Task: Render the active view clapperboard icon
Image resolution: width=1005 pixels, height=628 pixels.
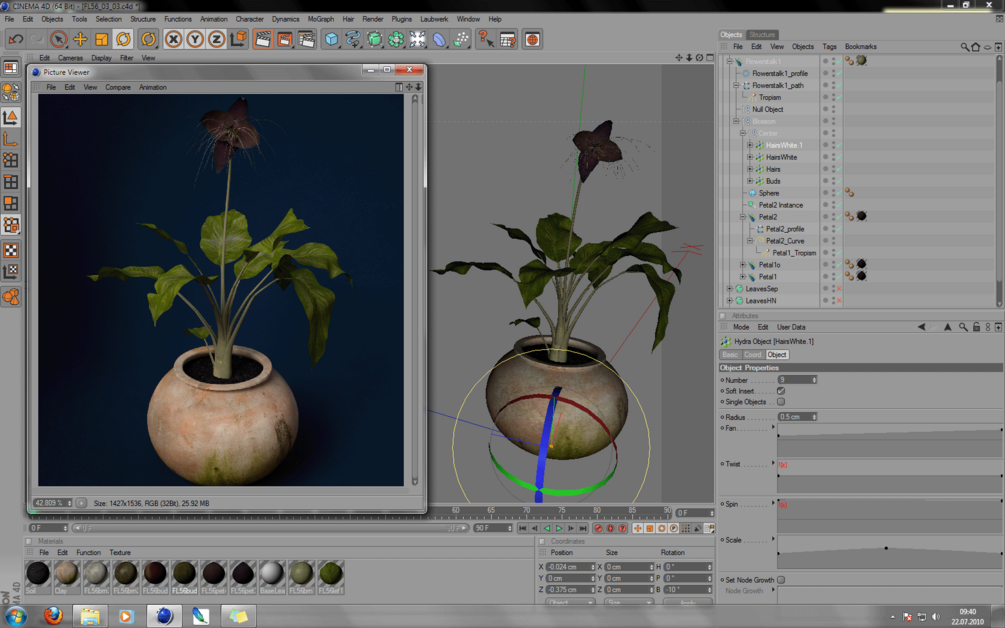Action: 263,40
